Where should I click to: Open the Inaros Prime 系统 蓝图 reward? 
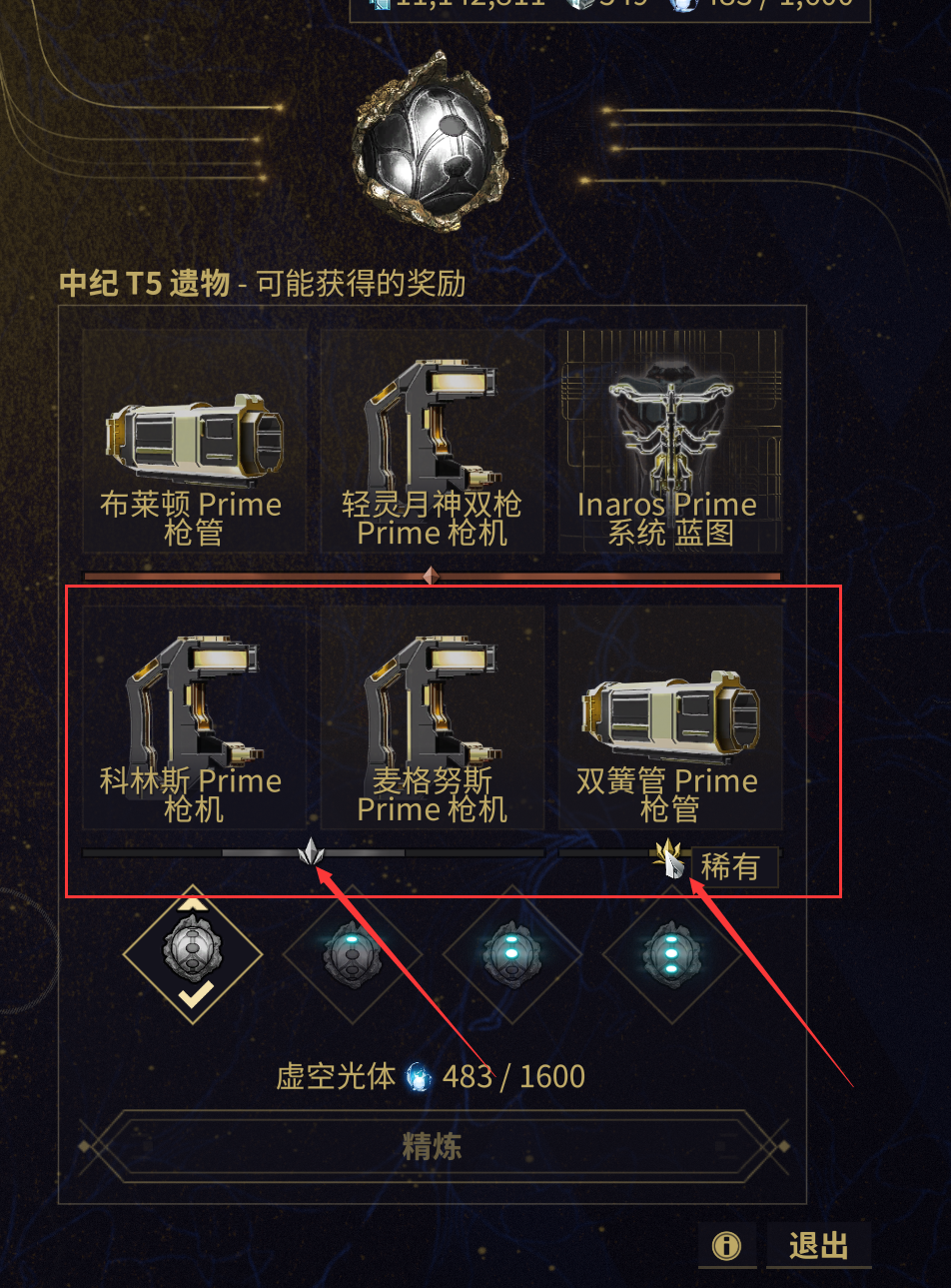pos(669,442)
